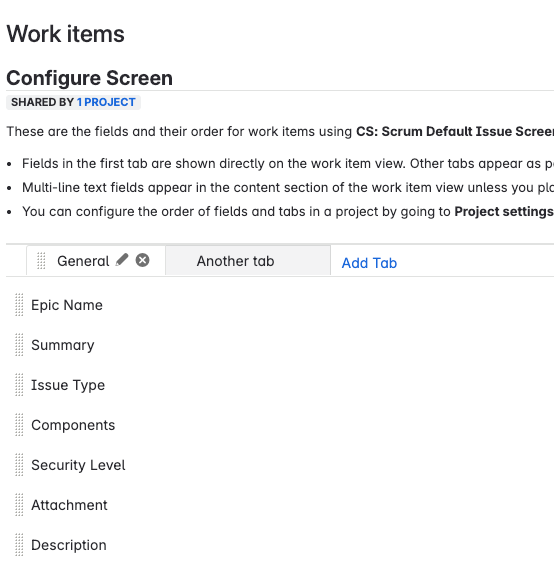Viewport: 554px width, 573px height.
Task: Click the drag handle beside Security Level
Action: coord(19,465)
